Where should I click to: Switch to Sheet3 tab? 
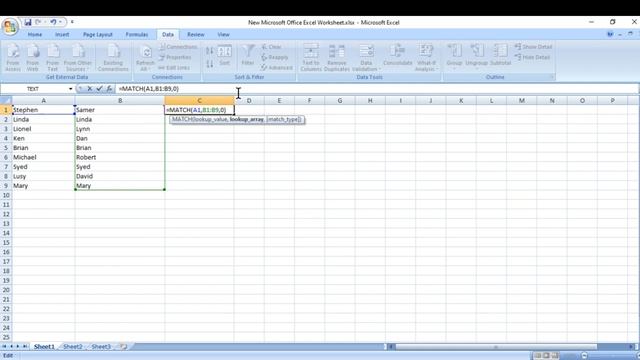click(101, 347)
